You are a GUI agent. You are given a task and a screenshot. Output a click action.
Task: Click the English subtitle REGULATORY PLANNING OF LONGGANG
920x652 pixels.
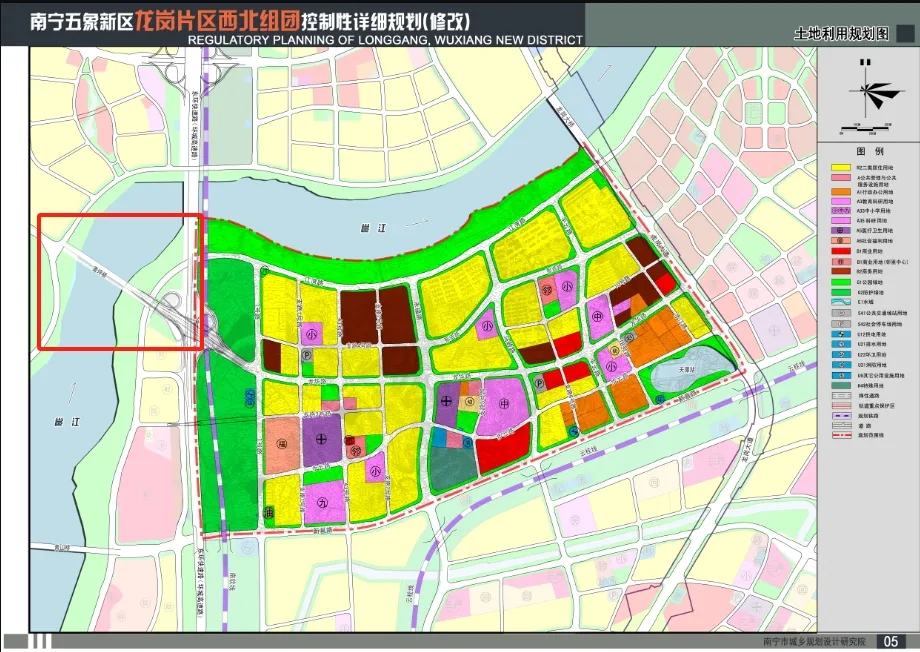click(385, 40)
